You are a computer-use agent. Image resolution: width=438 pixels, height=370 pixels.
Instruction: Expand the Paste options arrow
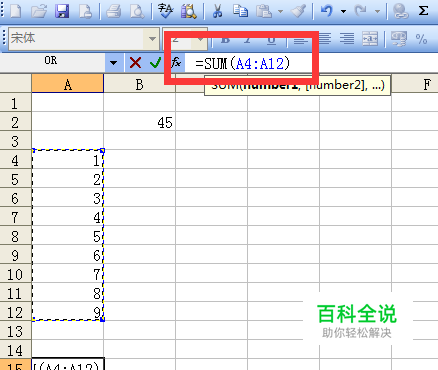click(x=280, y=11)
